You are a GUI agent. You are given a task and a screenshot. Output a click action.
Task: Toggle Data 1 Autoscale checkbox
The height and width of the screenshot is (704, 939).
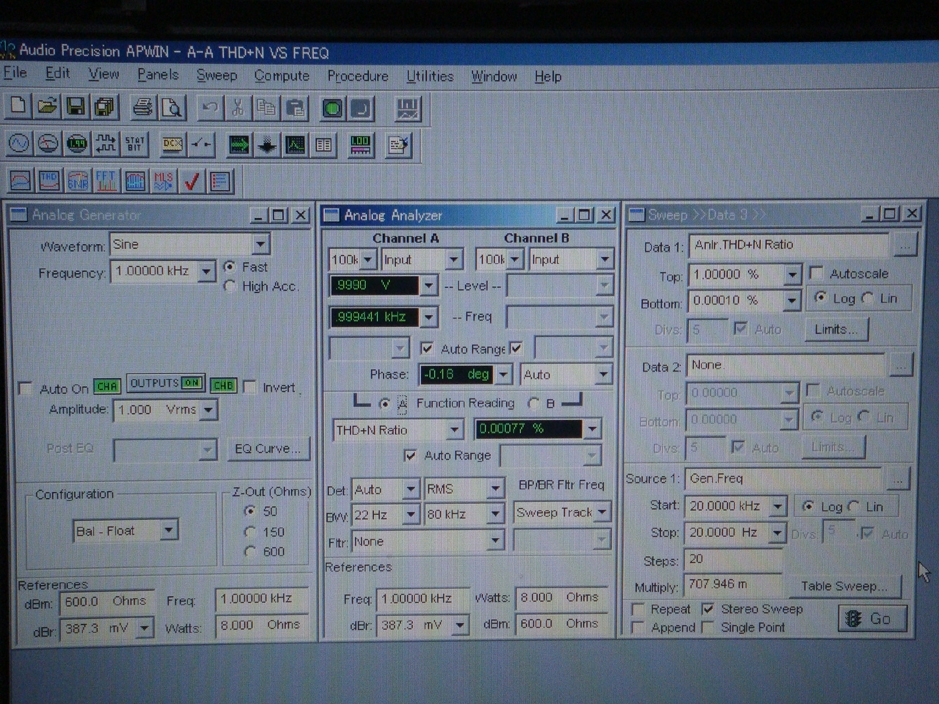point(816,273)
